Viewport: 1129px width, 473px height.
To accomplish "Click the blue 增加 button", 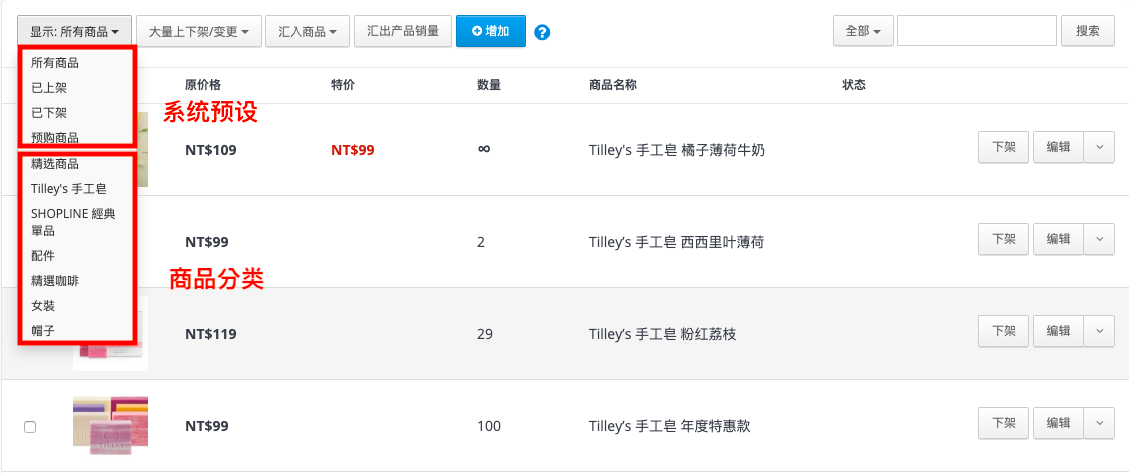I will (490, 32).
